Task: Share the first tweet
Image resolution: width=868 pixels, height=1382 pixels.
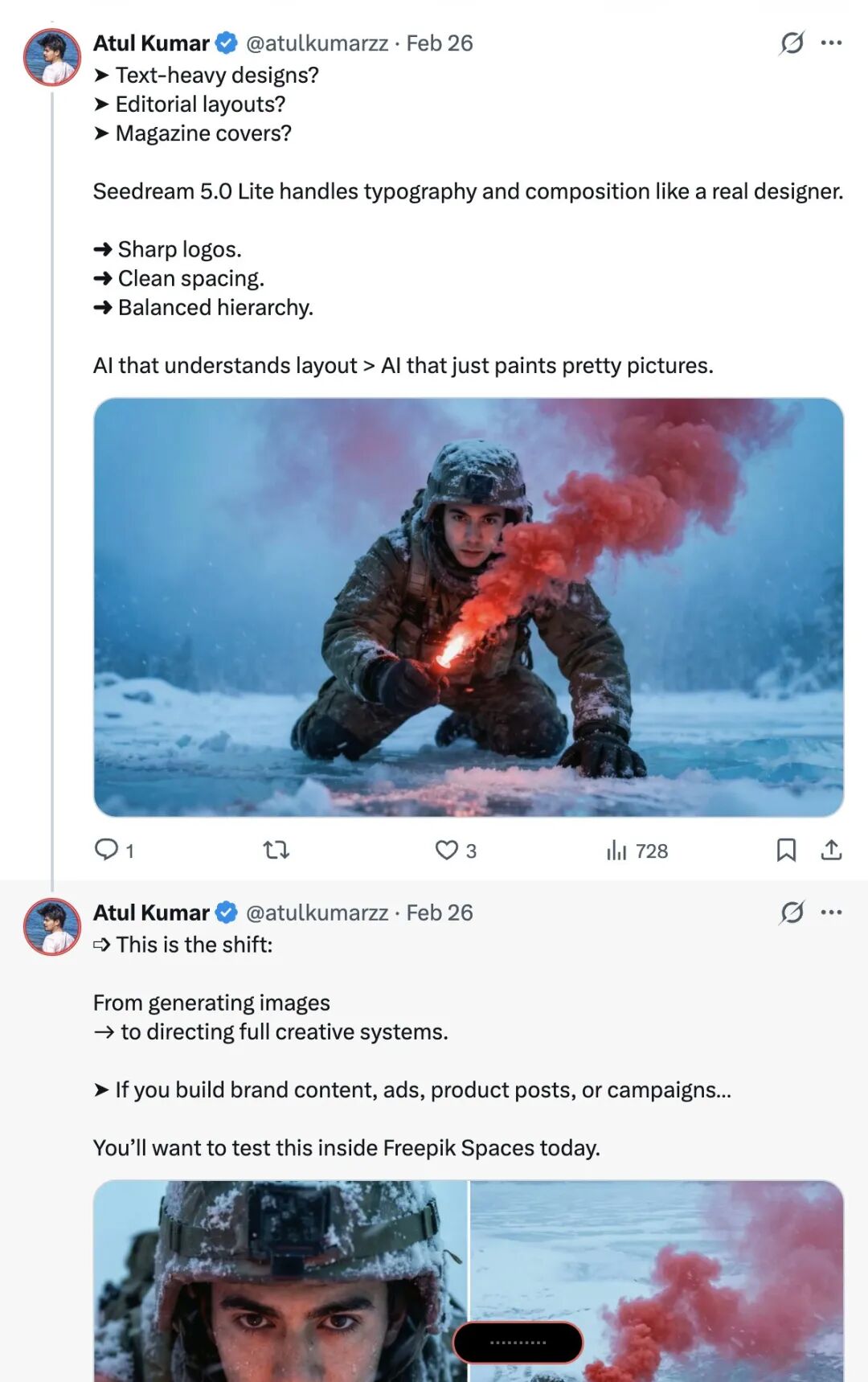Action: coord(831,850)
